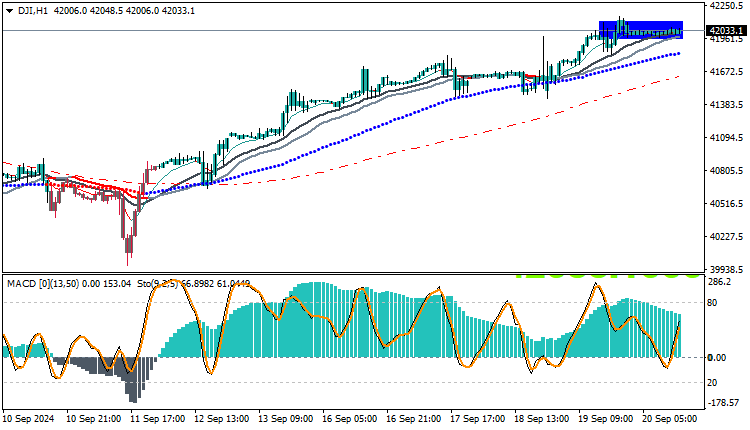Image resolution: width=750 pixels, height=430 pixels.
Task: Click the 19 Sep 09:00 time label
Action: point(606,419)
